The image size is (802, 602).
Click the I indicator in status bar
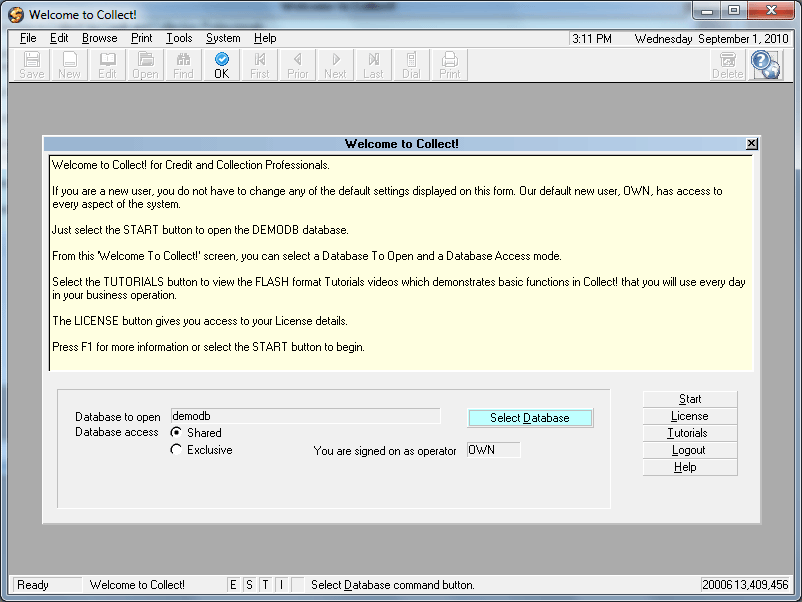281,585
